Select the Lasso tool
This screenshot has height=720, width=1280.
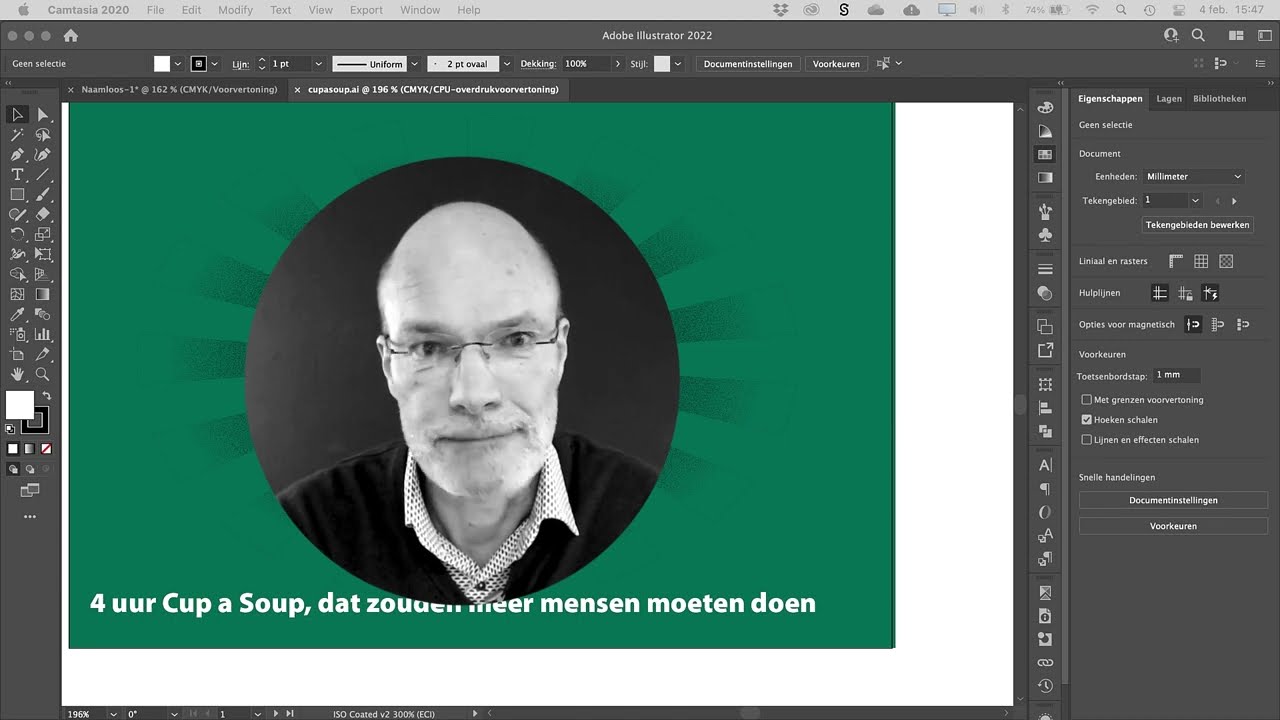point(43,135)
